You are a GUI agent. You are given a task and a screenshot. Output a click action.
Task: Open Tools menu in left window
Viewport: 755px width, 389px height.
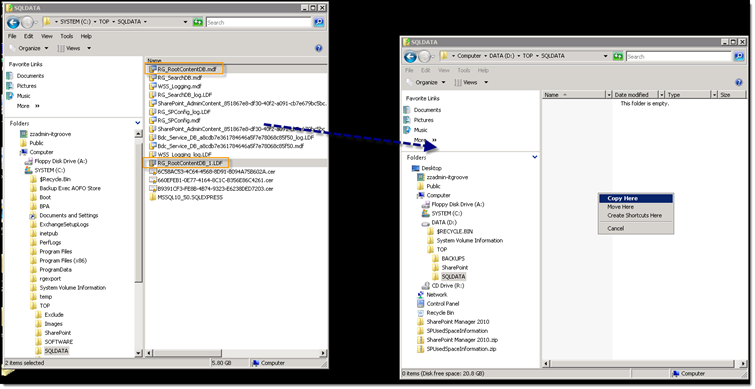(66, 36)
